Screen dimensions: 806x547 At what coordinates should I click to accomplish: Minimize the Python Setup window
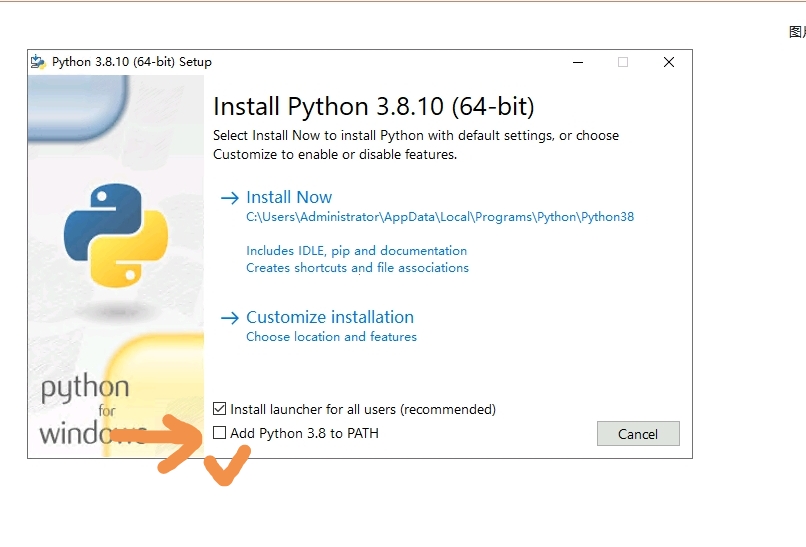pyautogui.click(x=578, y=62)
